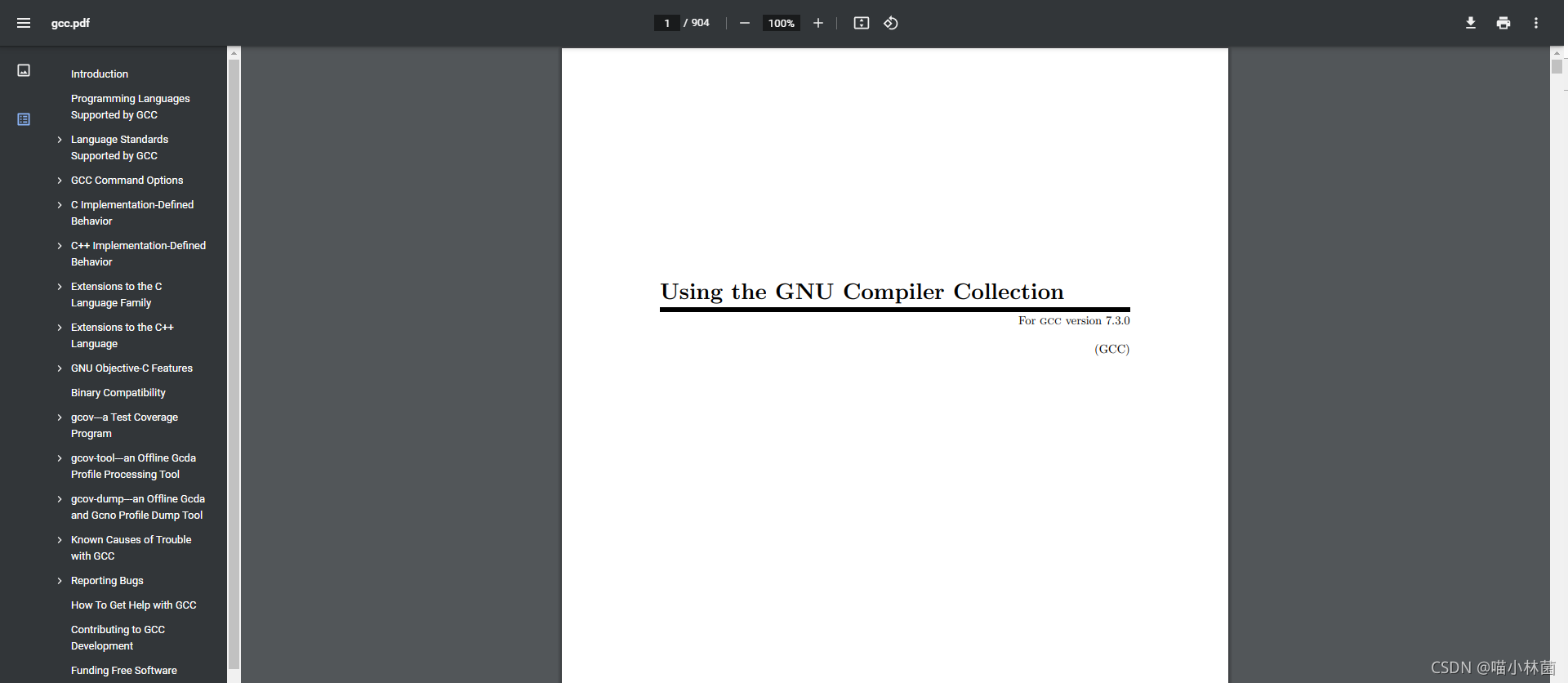Image resolution: width=1568 pixels, height=683 pixels.
Task: Click the zoom out minus button
Action: (x=745, y=23)
